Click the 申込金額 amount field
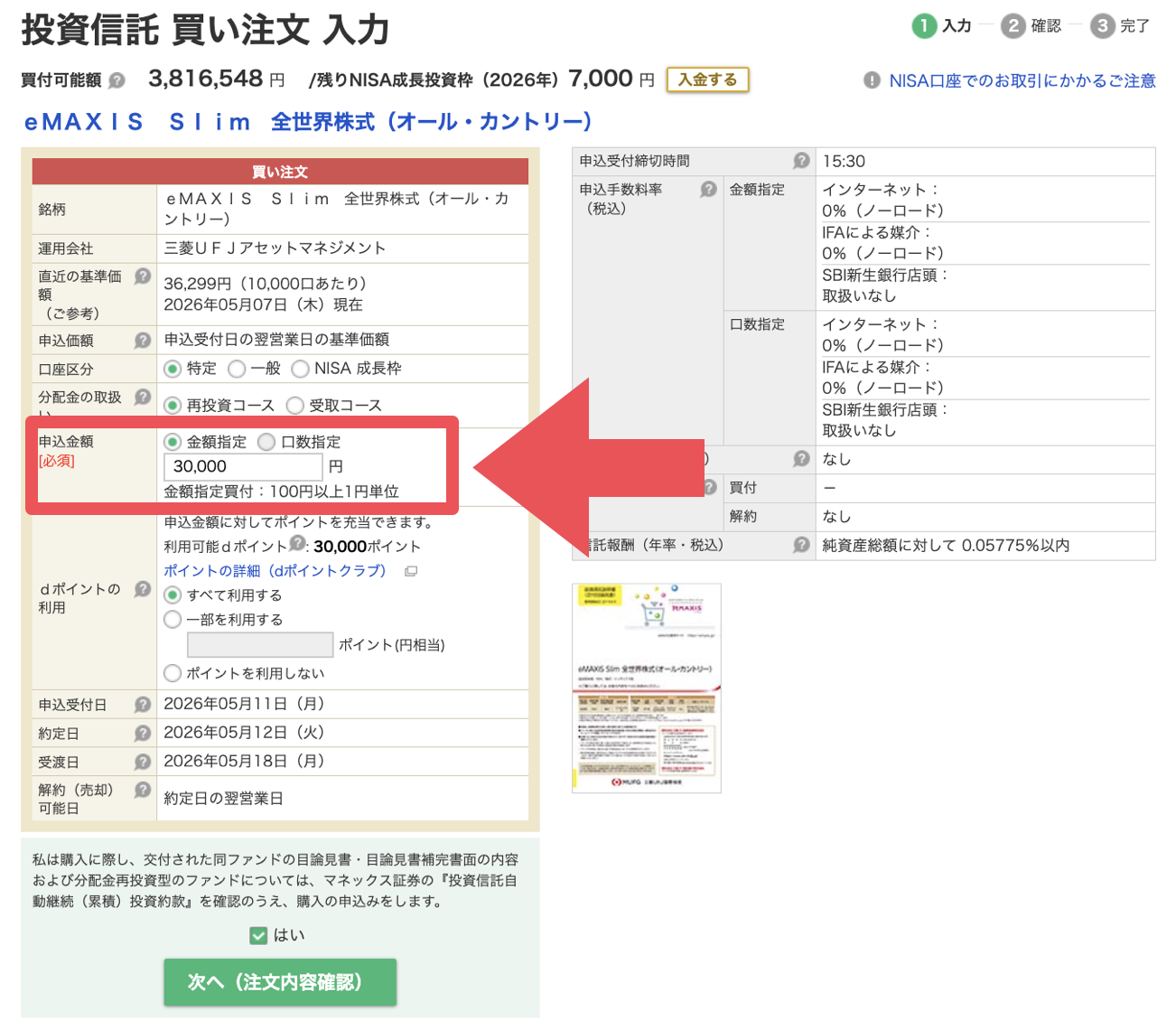 (x=243, y=466)
